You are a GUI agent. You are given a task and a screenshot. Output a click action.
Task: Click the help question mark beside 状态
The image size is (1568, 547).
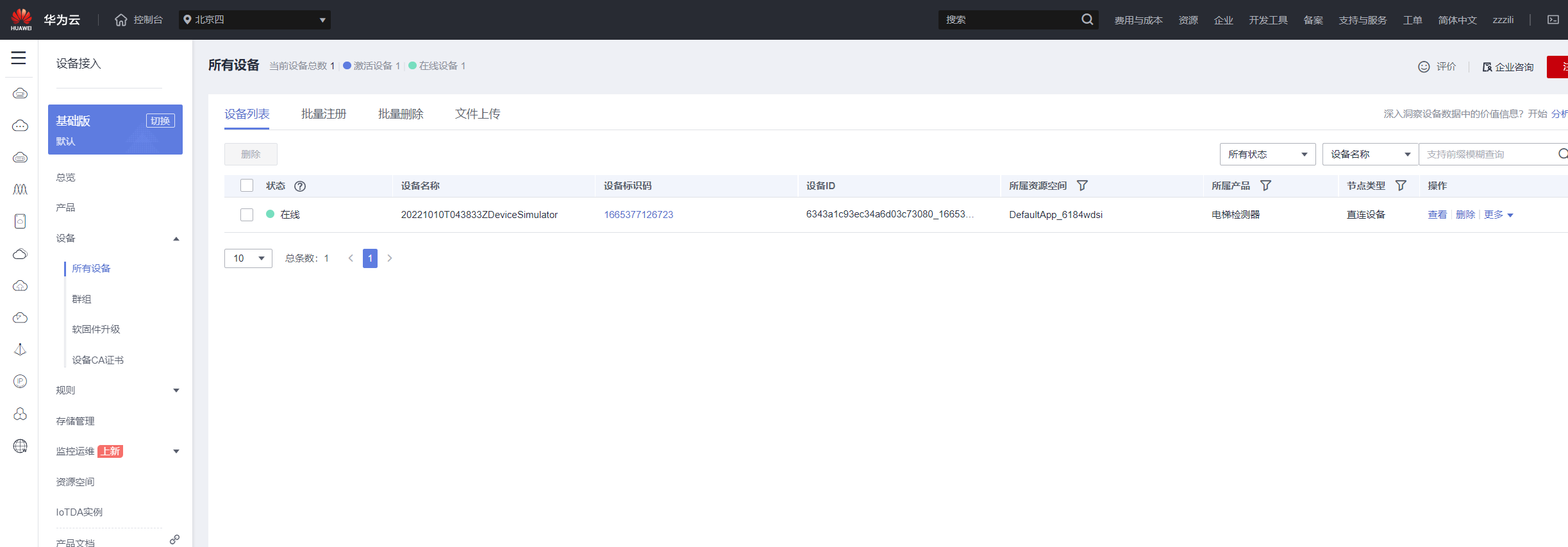[x=299, y=186]
